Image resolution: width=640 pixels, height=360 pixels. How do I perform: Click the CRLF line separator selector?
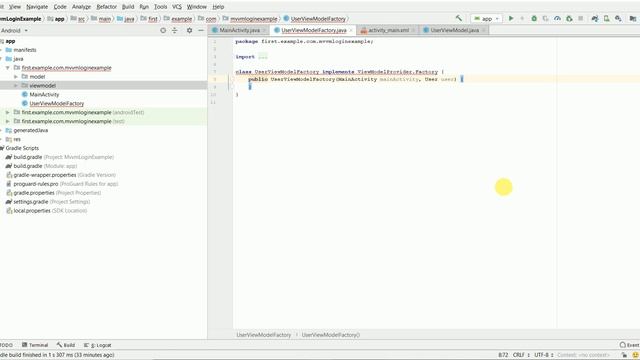[521, 355]
